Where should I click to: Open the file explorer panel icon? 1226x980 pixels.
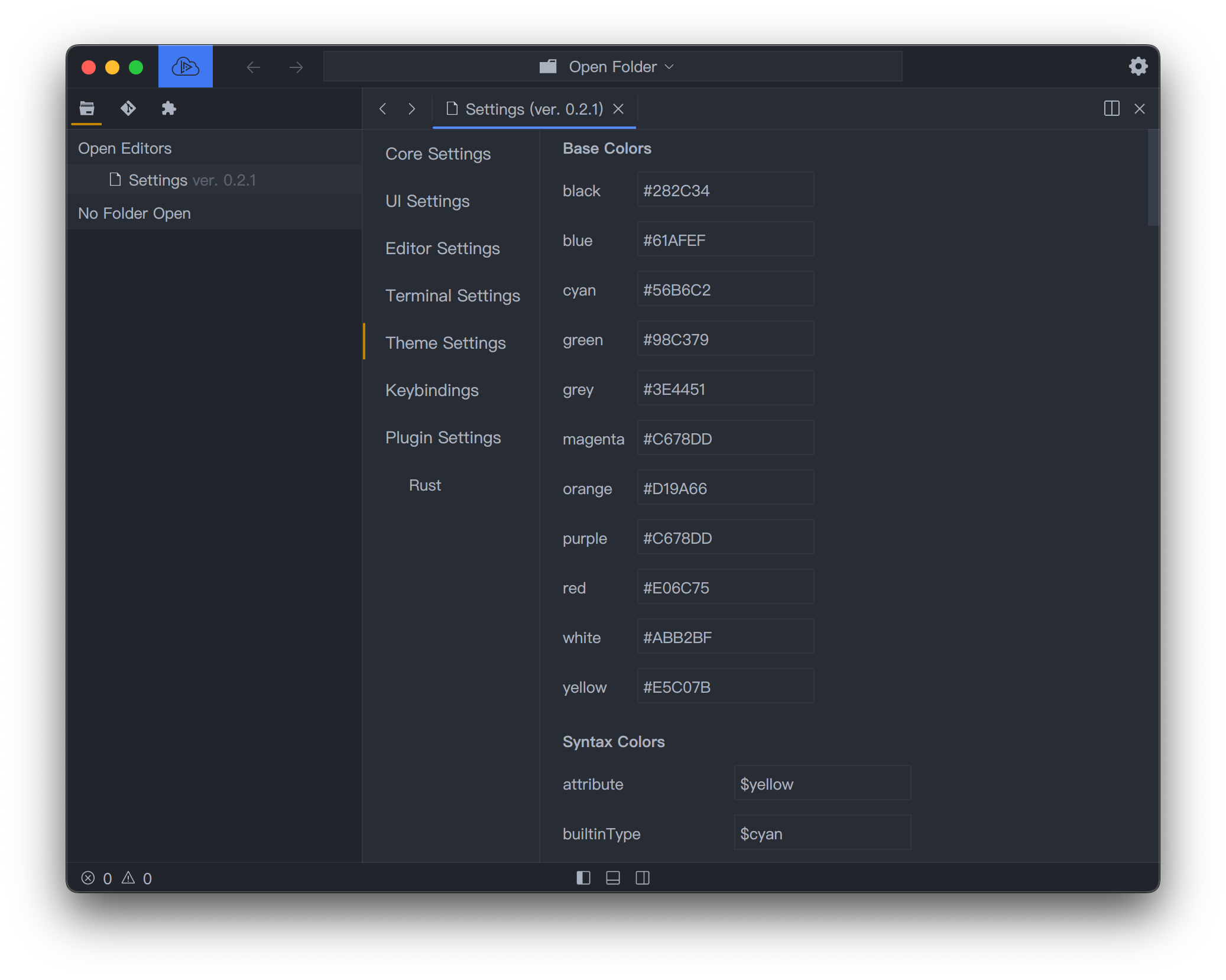[87, 108]
